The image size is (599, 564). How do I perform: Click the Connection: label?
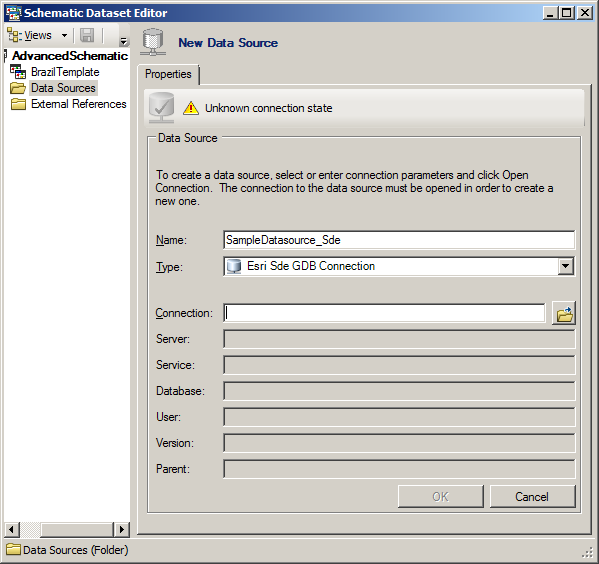tap(184, 313)
